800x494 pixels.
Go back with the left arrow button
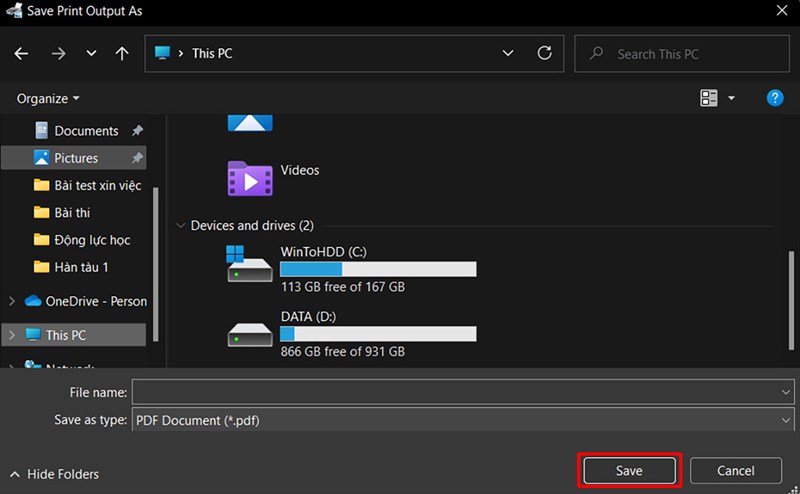tap(21, 54)
